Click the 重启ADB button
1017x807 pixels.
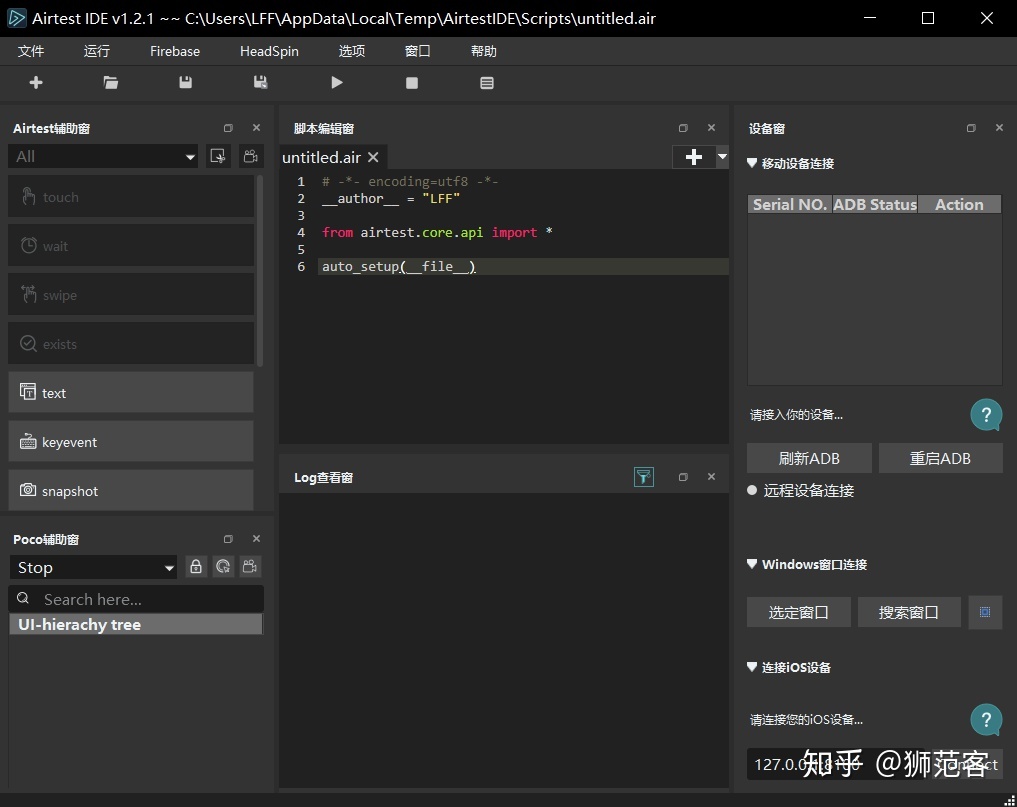click(940, 459)
